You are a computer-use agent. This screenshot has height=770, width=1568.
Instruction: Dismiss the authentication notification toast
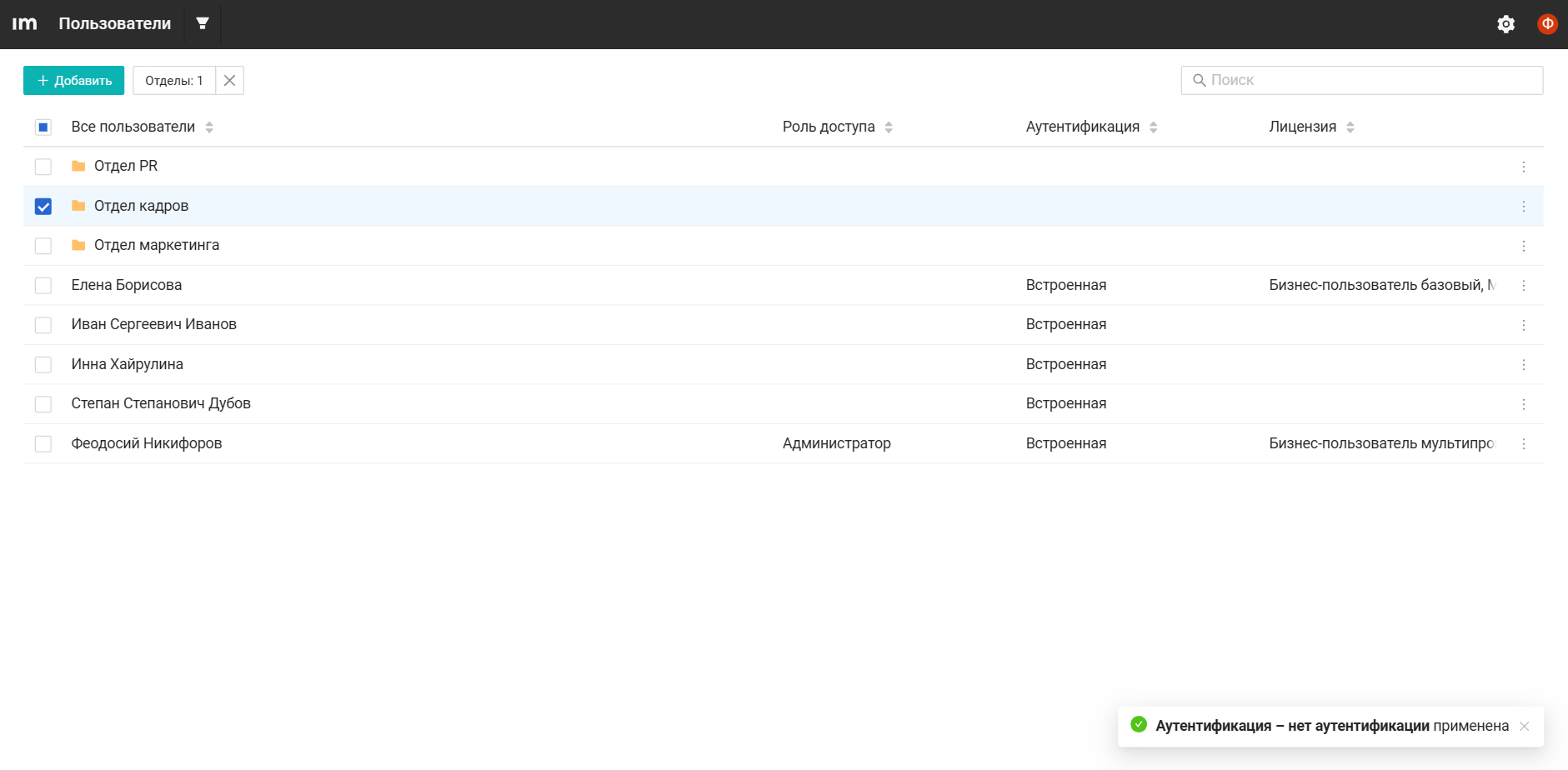(x=1524, y=726)
